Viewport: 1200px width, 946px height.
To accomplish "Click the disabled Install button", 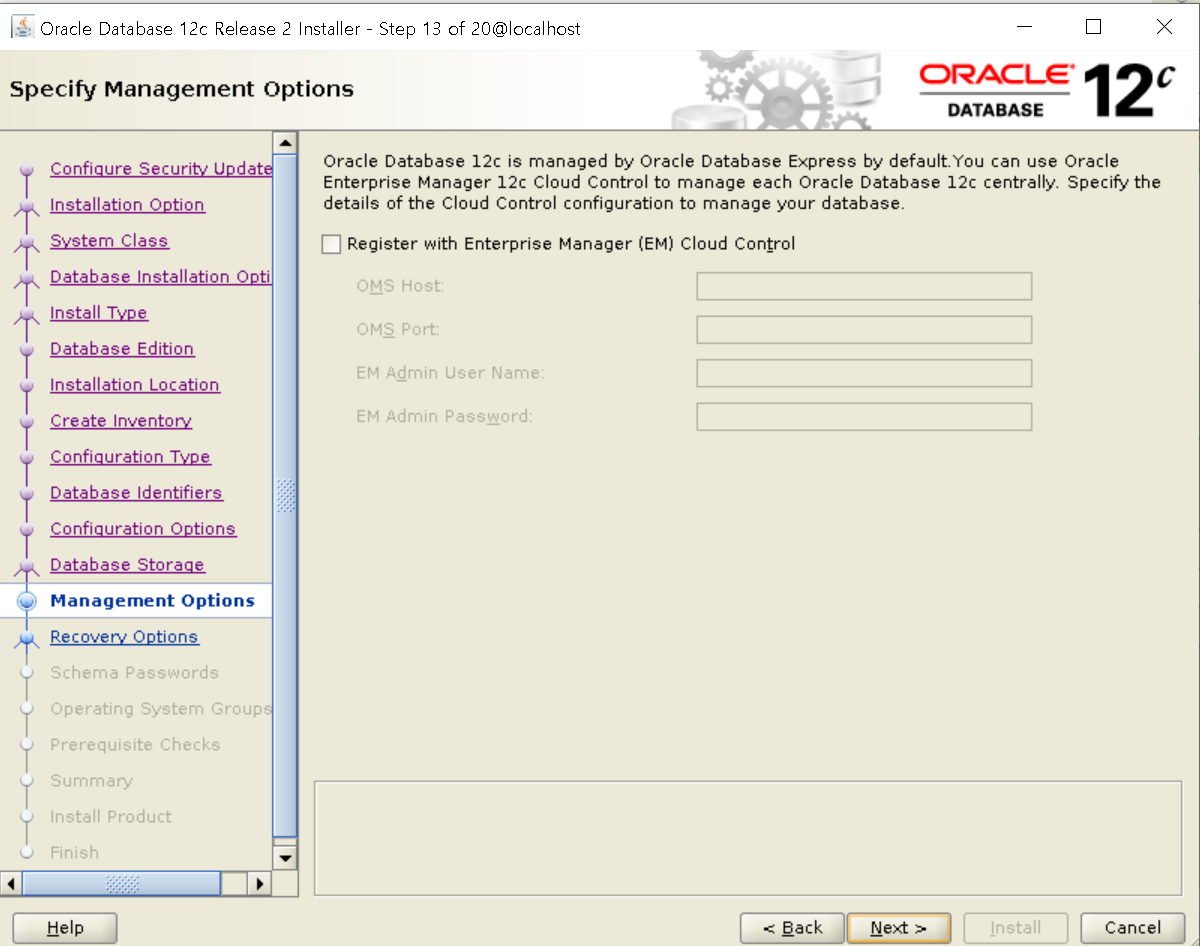I will click(x=1016, y=928).
